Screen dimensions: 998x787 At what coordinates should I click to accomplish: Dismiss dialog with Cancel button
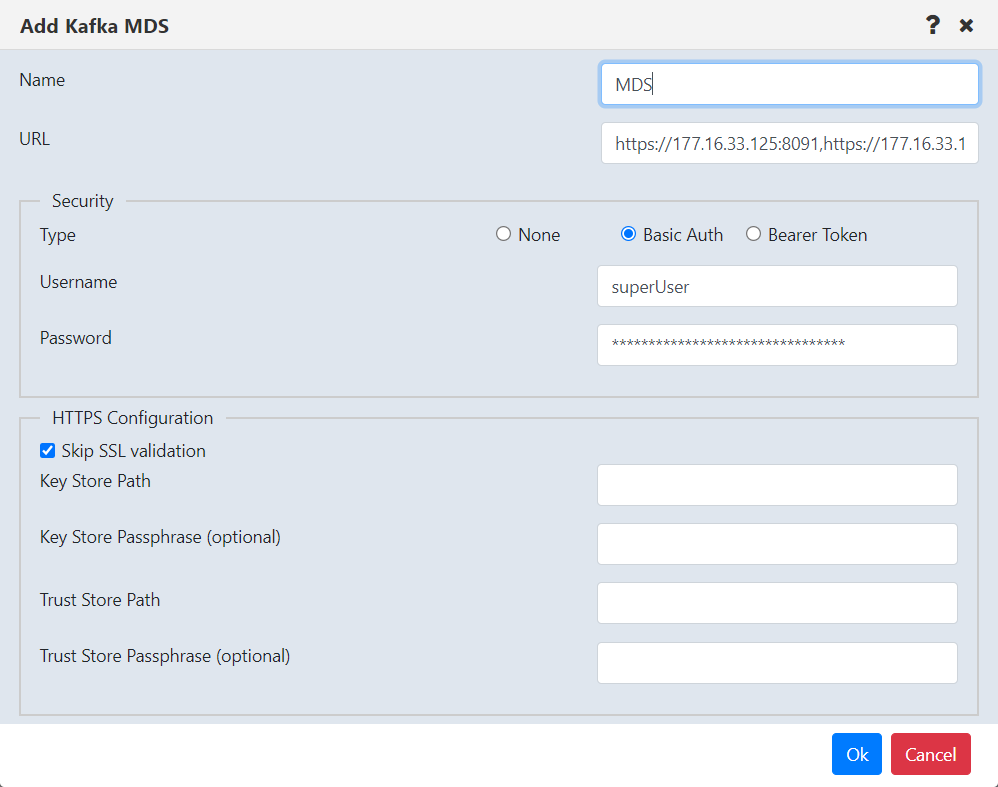coord(931,754)
